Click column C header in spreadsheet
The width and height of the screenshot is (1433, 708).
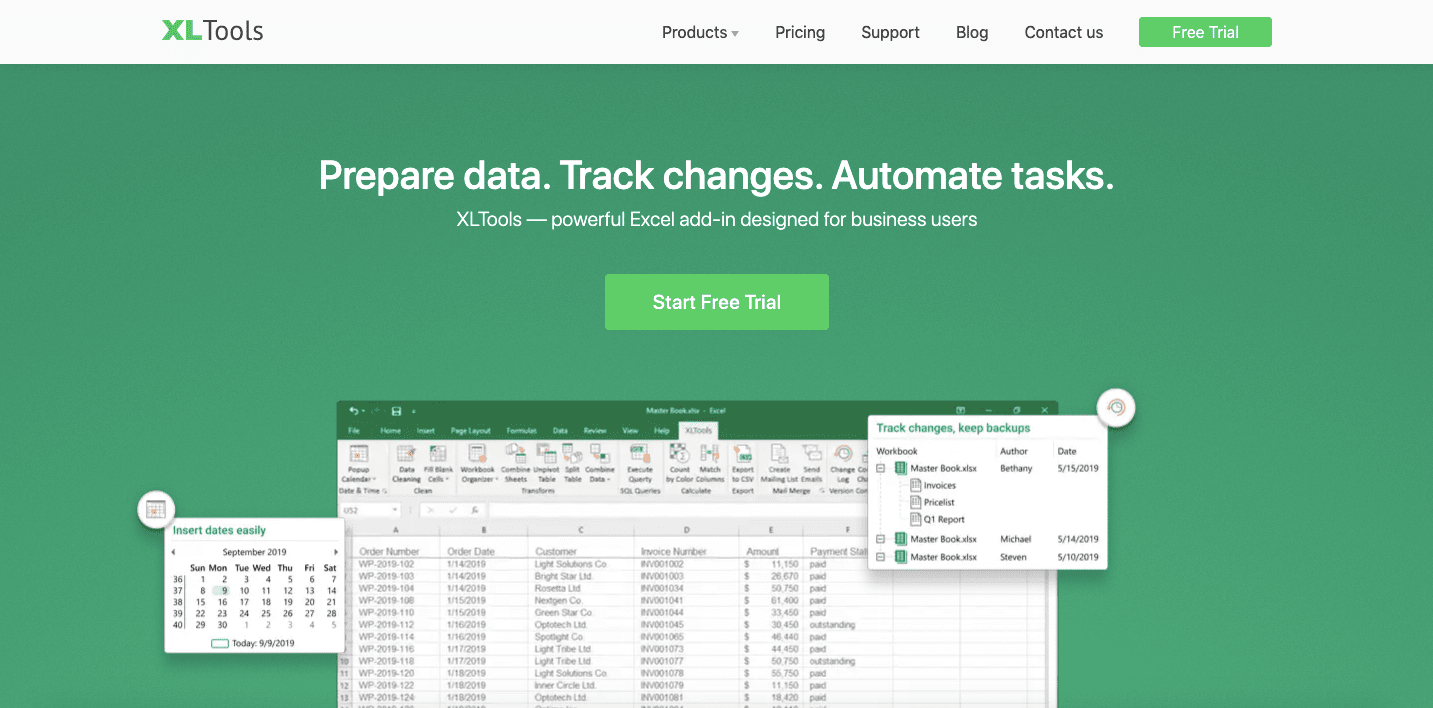point(581,529)
